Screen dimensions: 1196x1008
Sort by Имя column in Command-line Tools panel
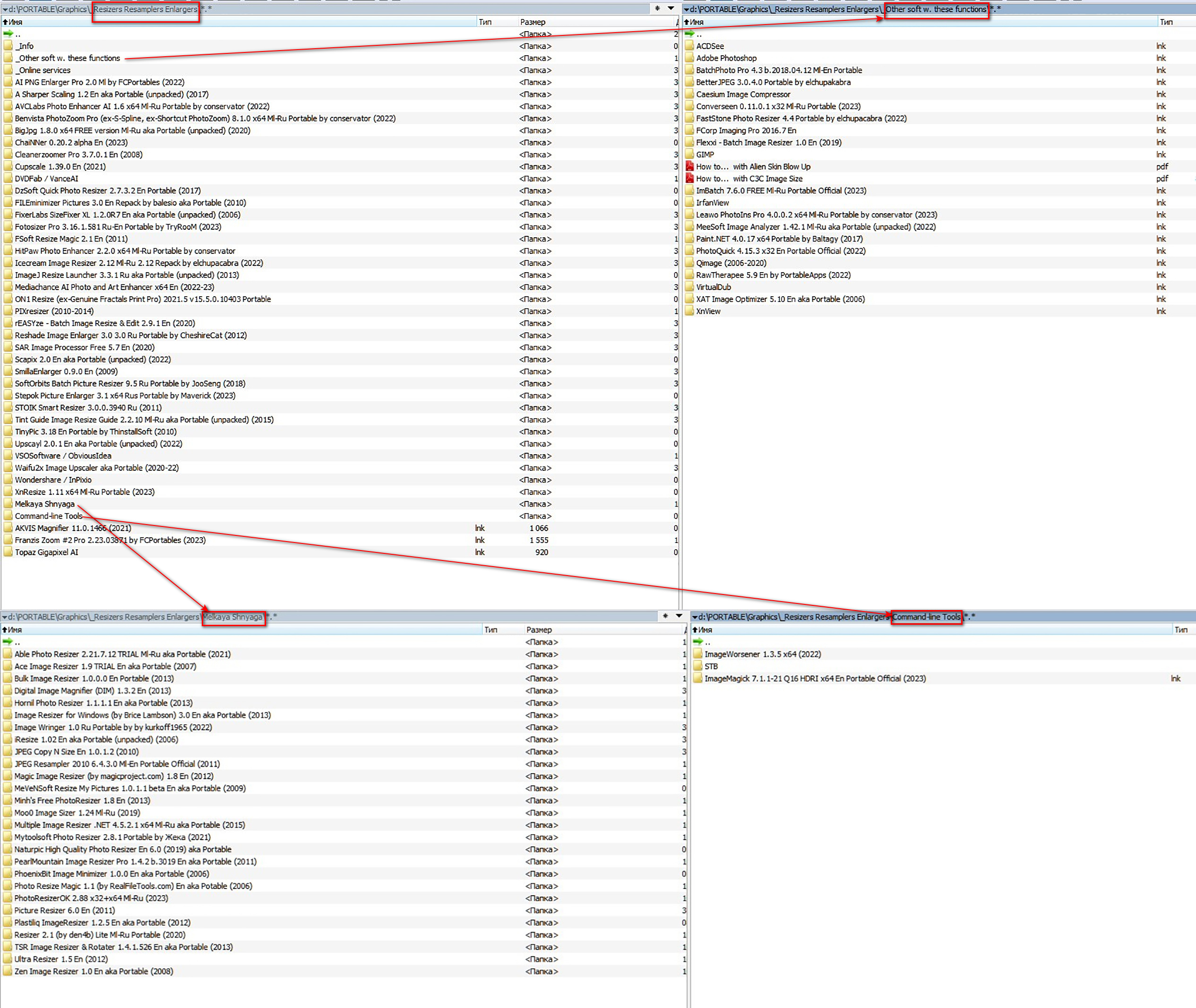tap(931, 629)
